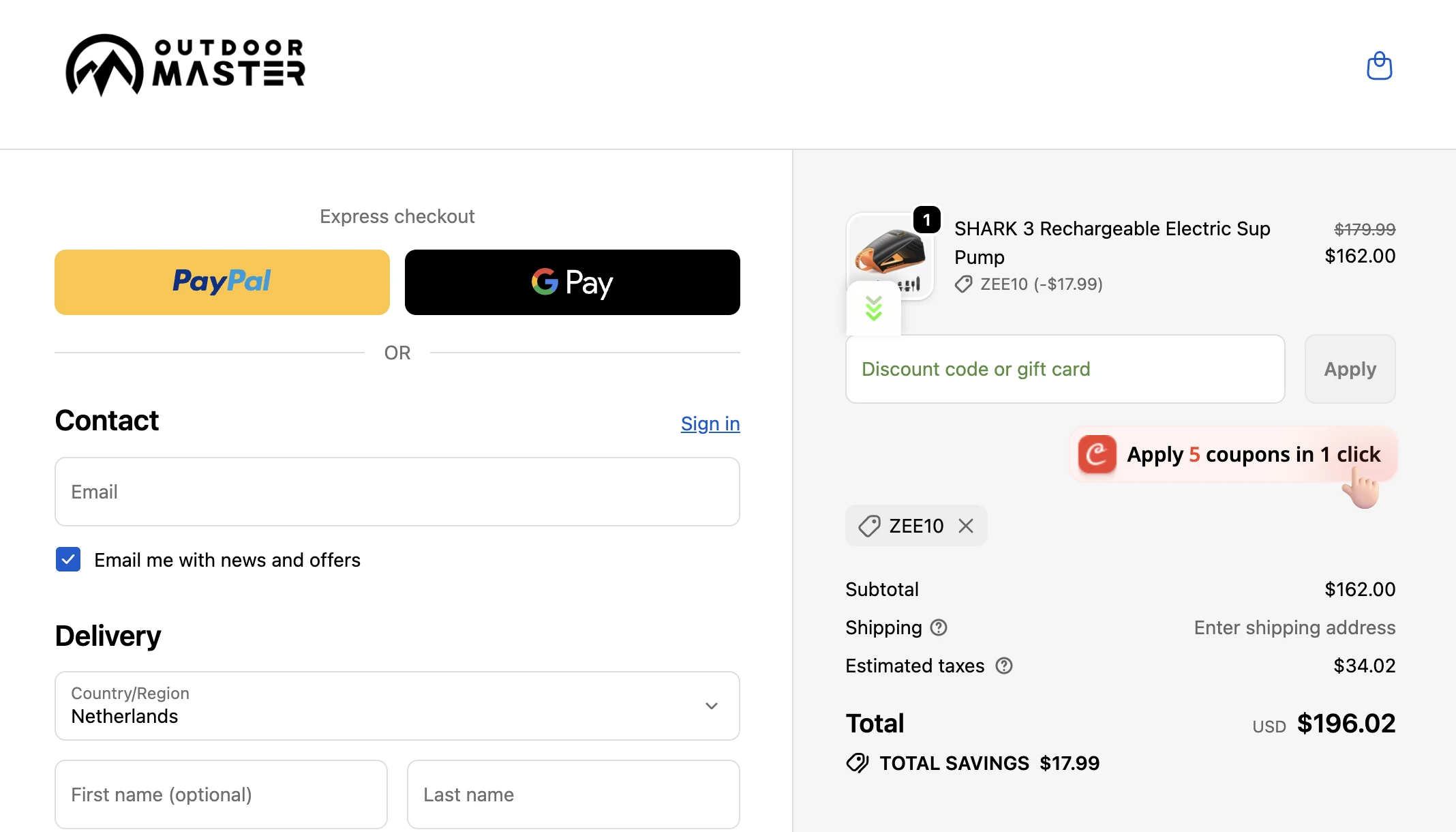Click the Estimated taxes help icon
The height and width of the screenshot is (832, 1456).
[x=1003, y=666]
